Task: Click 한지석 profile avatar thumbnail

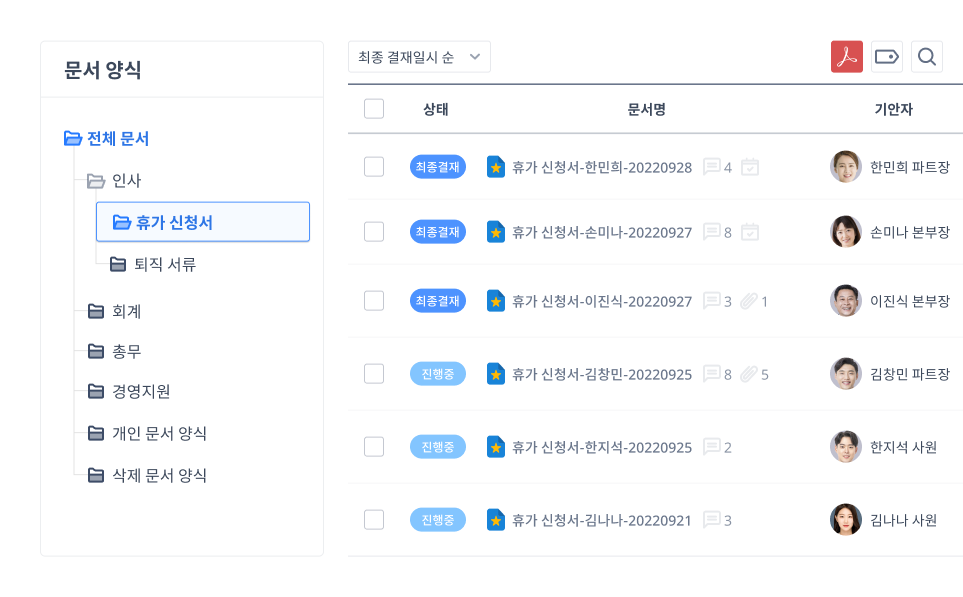Action: tap(845, 447)
